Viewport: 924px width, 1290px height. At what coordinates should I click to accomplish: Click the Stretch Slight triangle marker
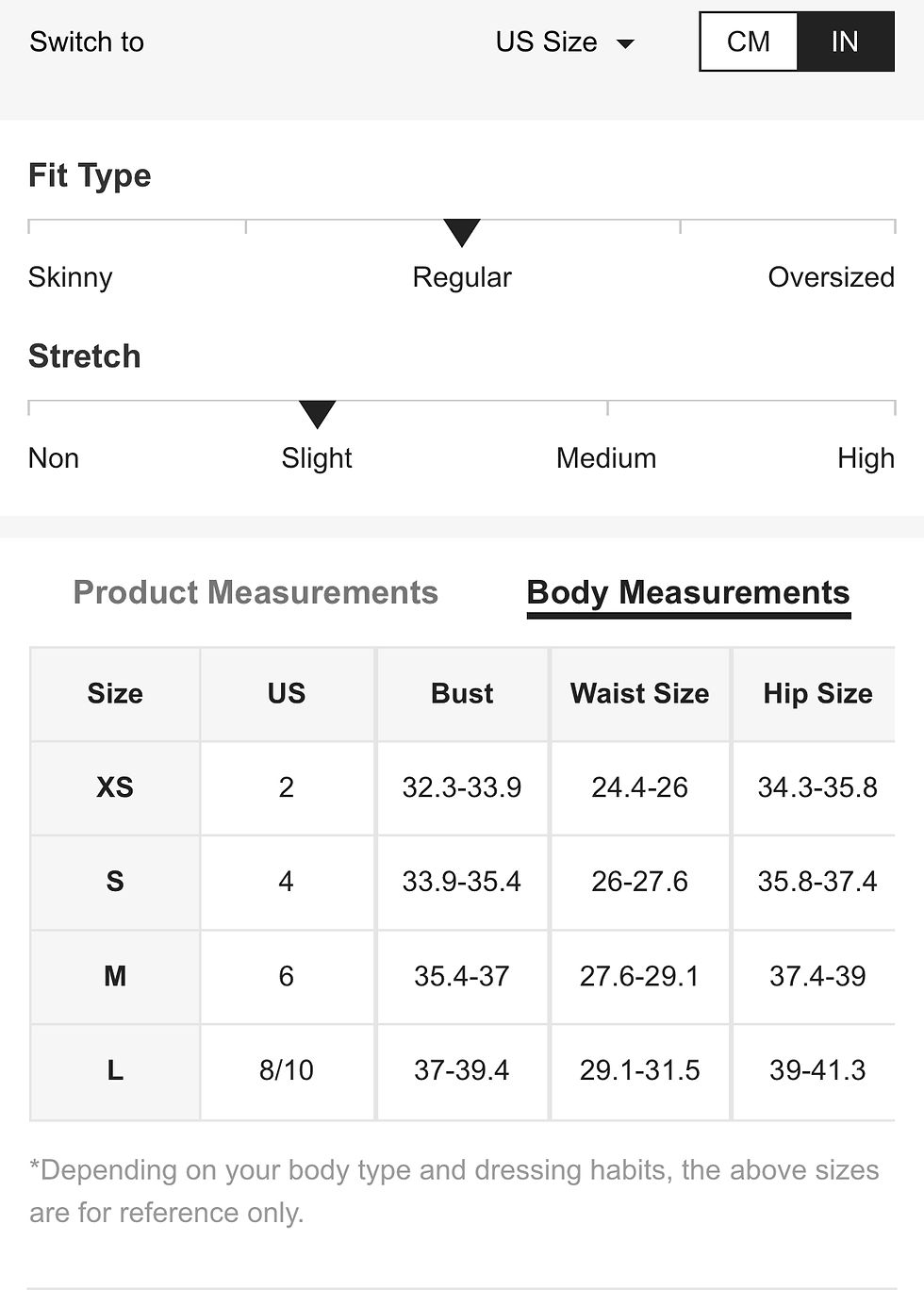[317, 414]
